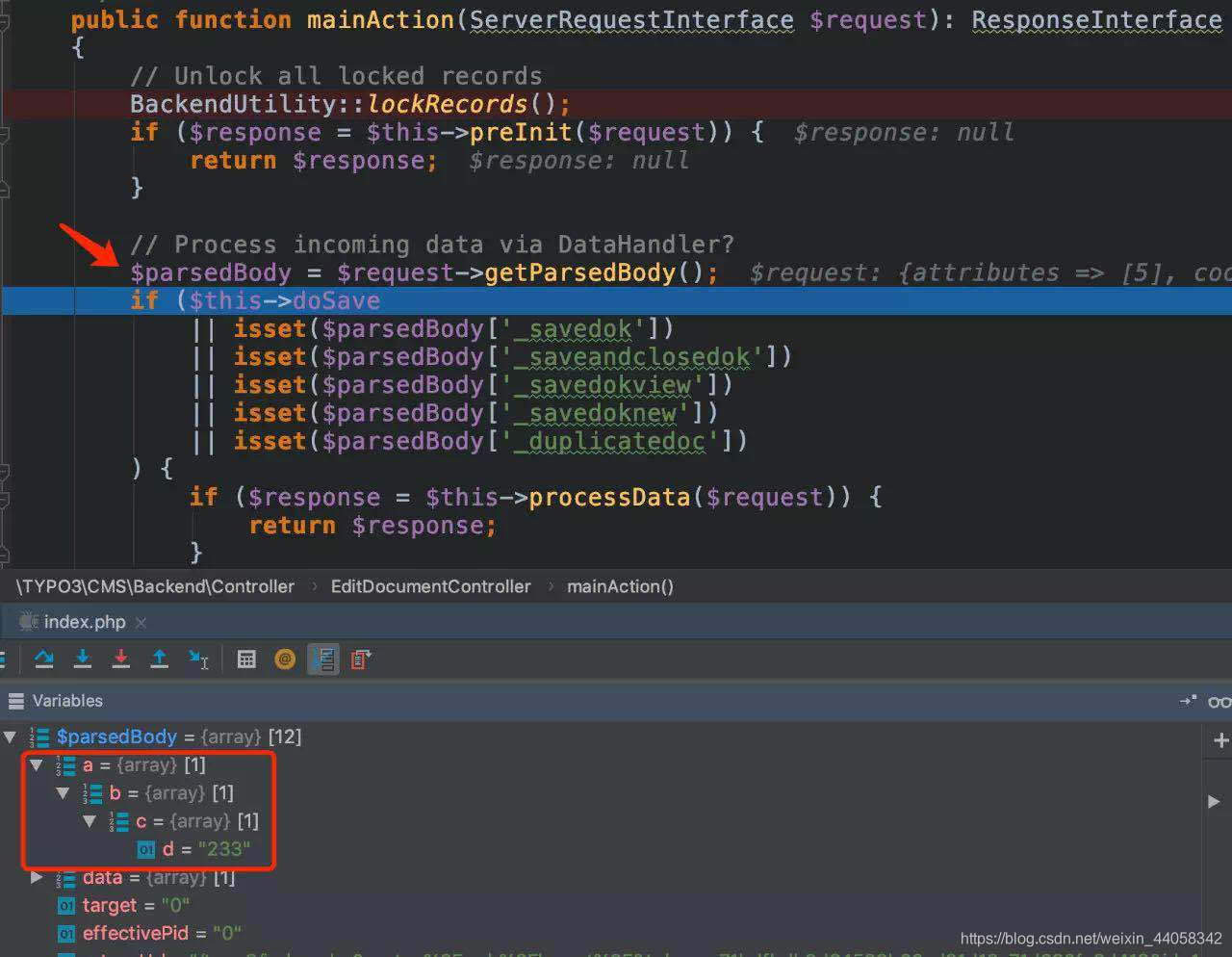
Task: Click the value icon beside effectivePid
Action: (66, 933)
